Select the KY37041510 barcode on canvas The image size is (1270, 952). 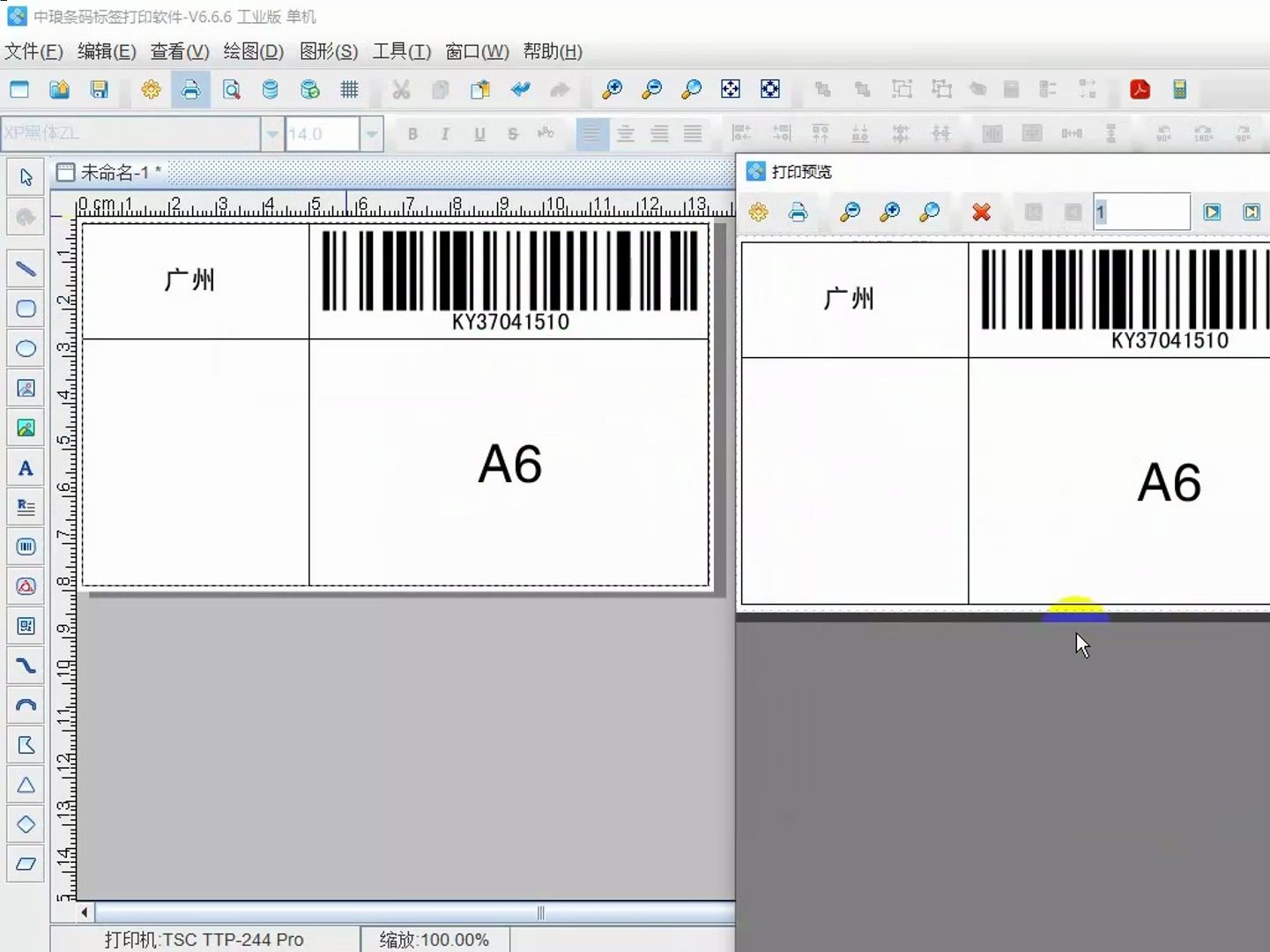coord(510,280)
